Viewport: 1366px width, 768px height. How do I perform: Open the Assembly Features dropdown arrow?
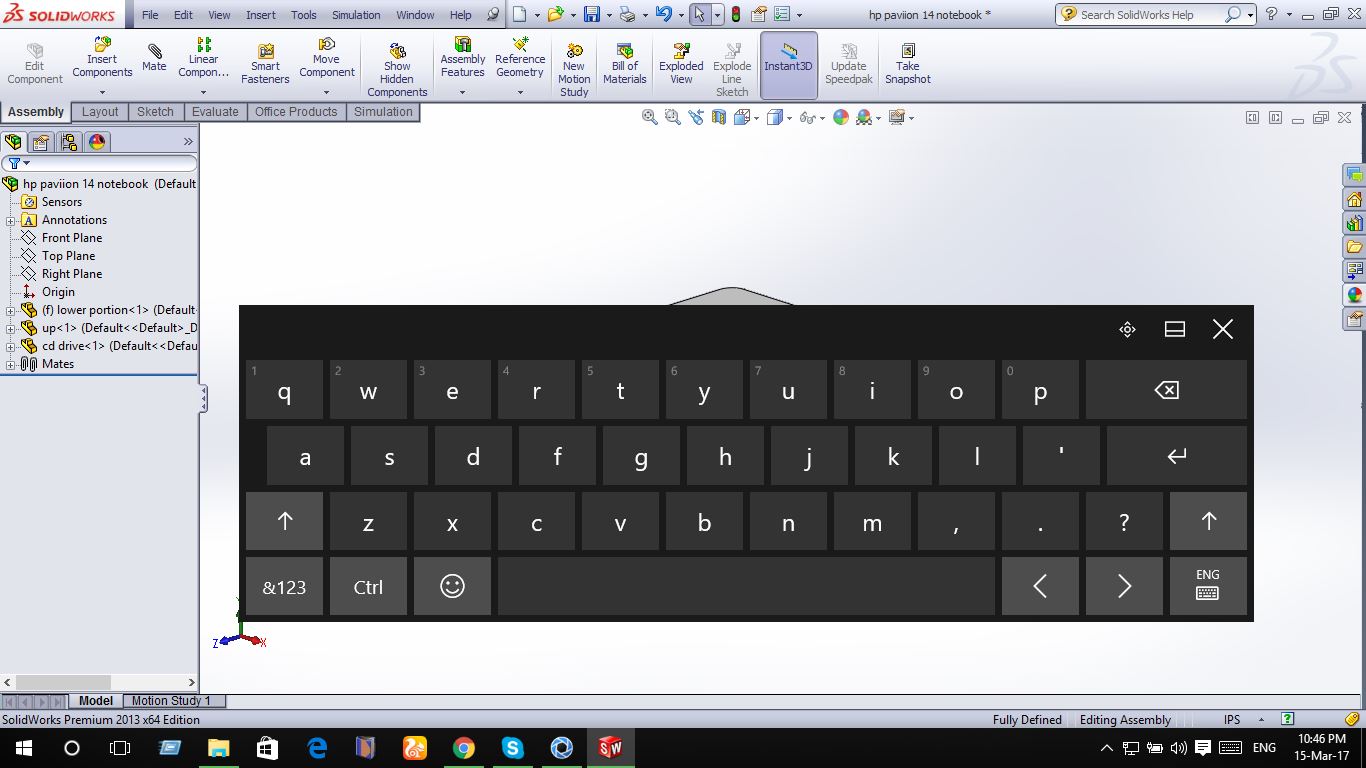[463, 92]
